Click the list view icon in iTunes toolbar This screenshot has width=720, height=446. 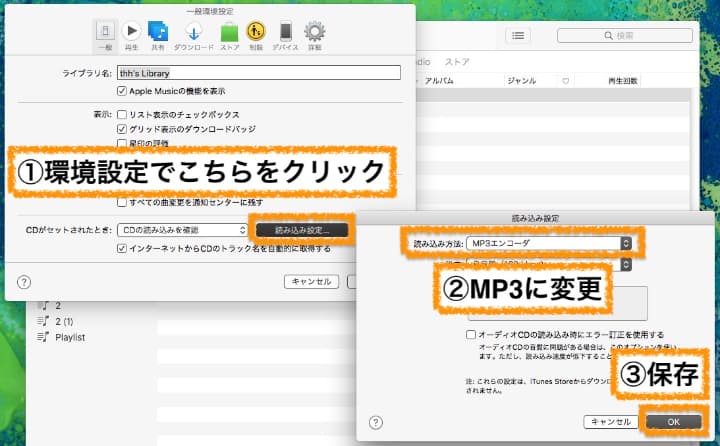pos(517,36)
